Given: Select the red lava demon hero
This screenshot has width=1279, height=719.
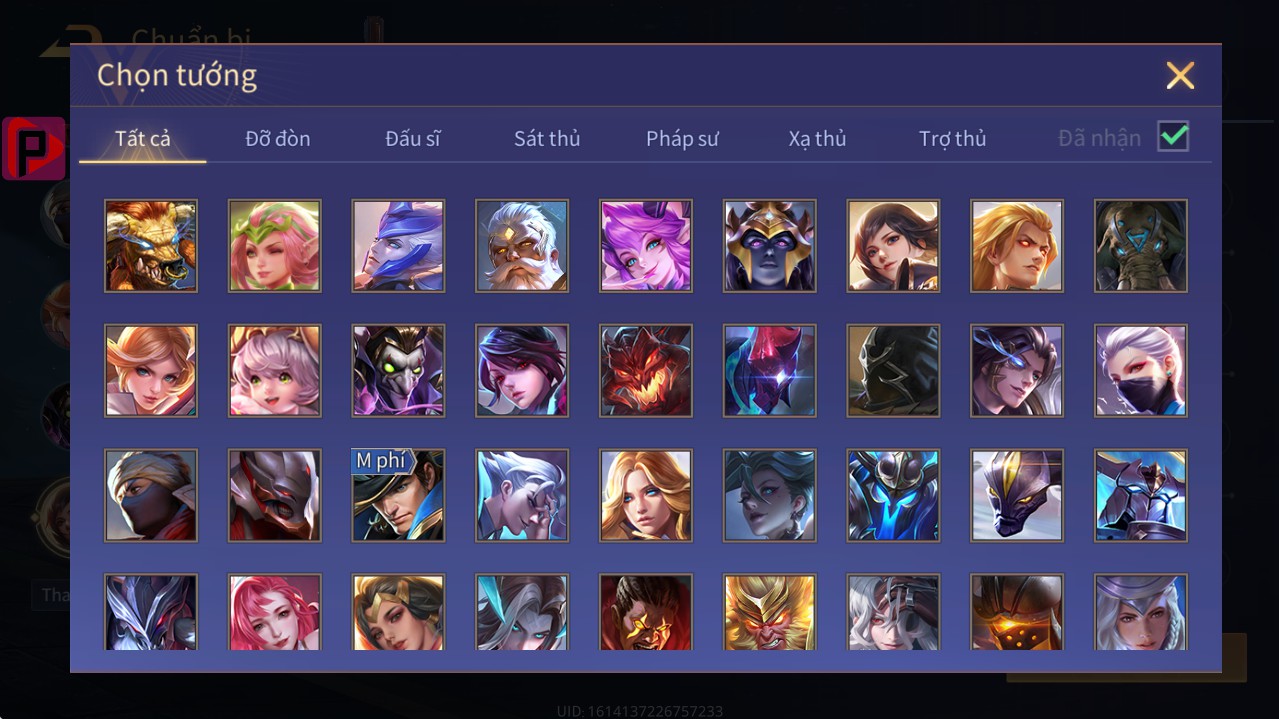Looking at the screenshot, I should click(x=646, y=371).
